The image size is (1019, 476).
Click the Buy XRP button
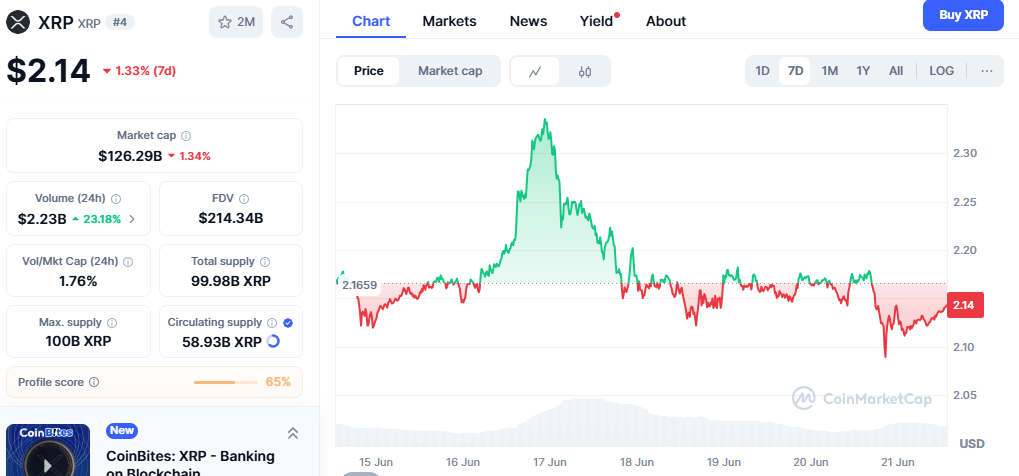(963, 16)
